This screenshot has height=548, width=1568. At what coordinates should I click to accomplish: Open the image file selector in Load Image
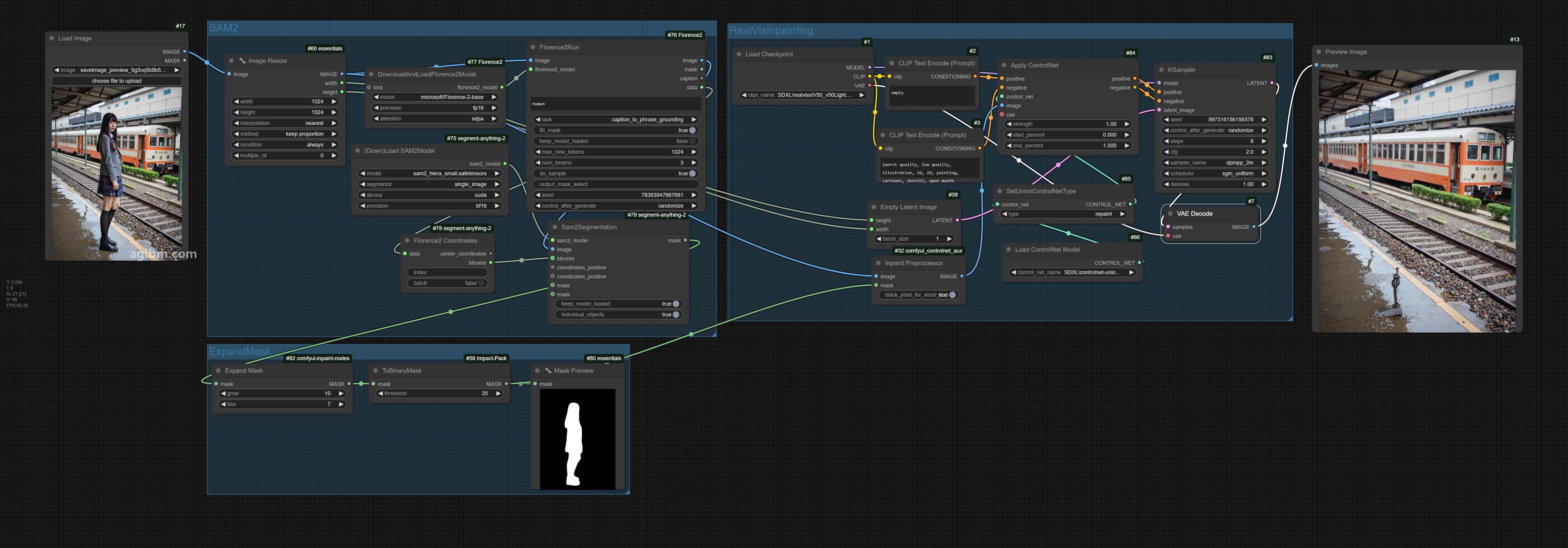(116, 70)
